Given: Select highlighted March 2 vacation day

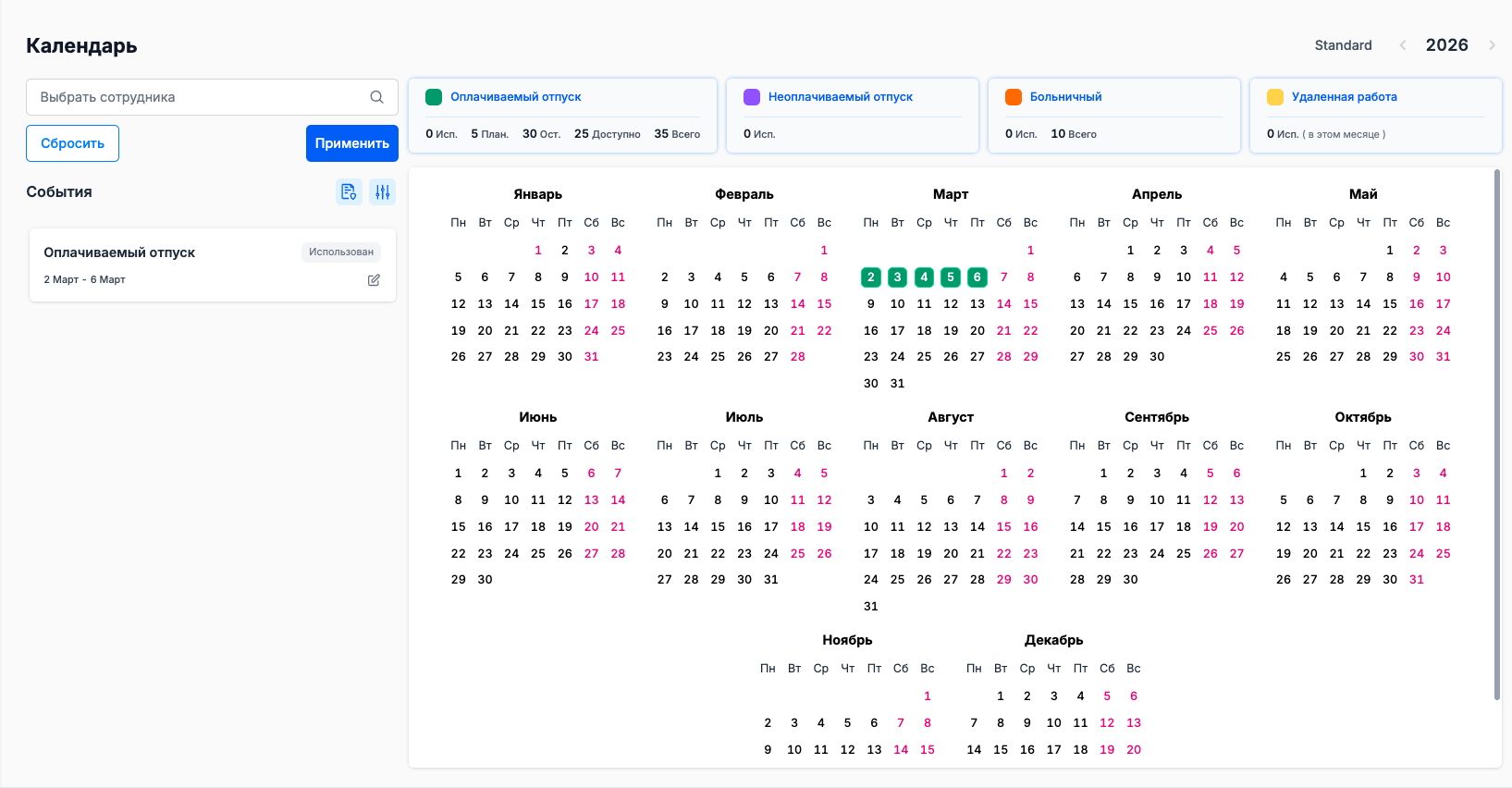Looking at the screenshot, I should pyautogui.click(x=870, y=277).
